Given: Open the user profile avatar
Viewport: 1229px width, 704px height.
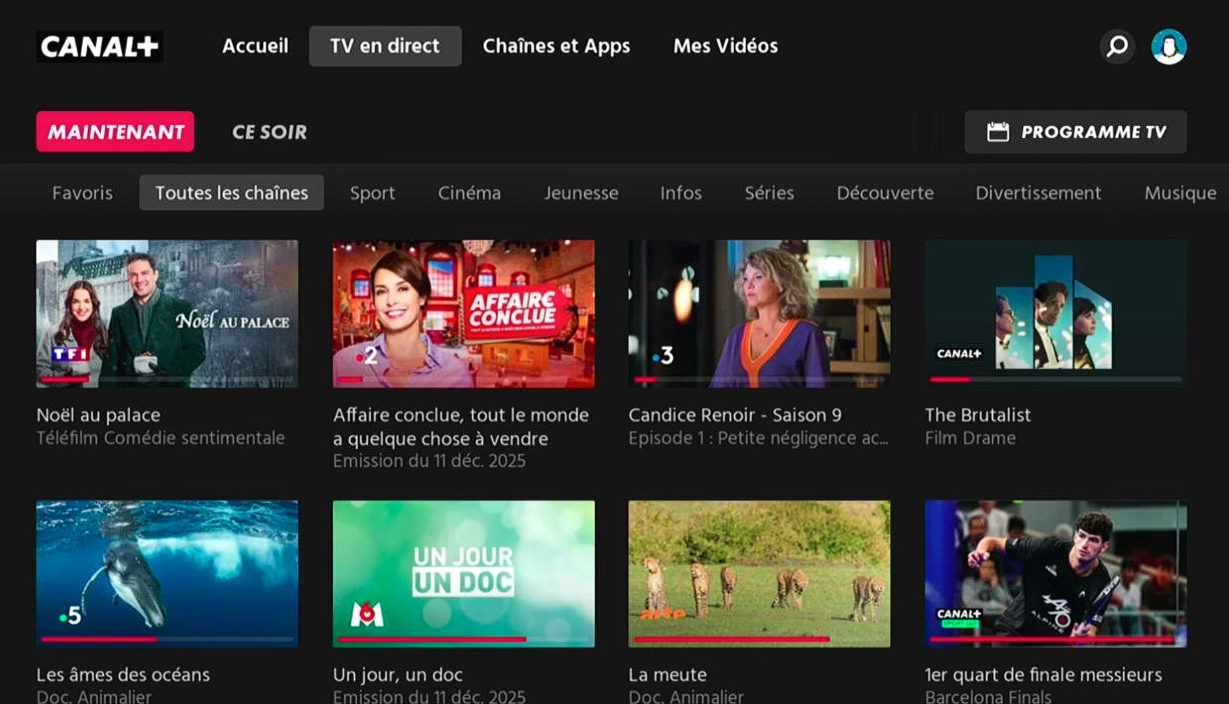Looking at the screenshot, I should (1168, 46).
